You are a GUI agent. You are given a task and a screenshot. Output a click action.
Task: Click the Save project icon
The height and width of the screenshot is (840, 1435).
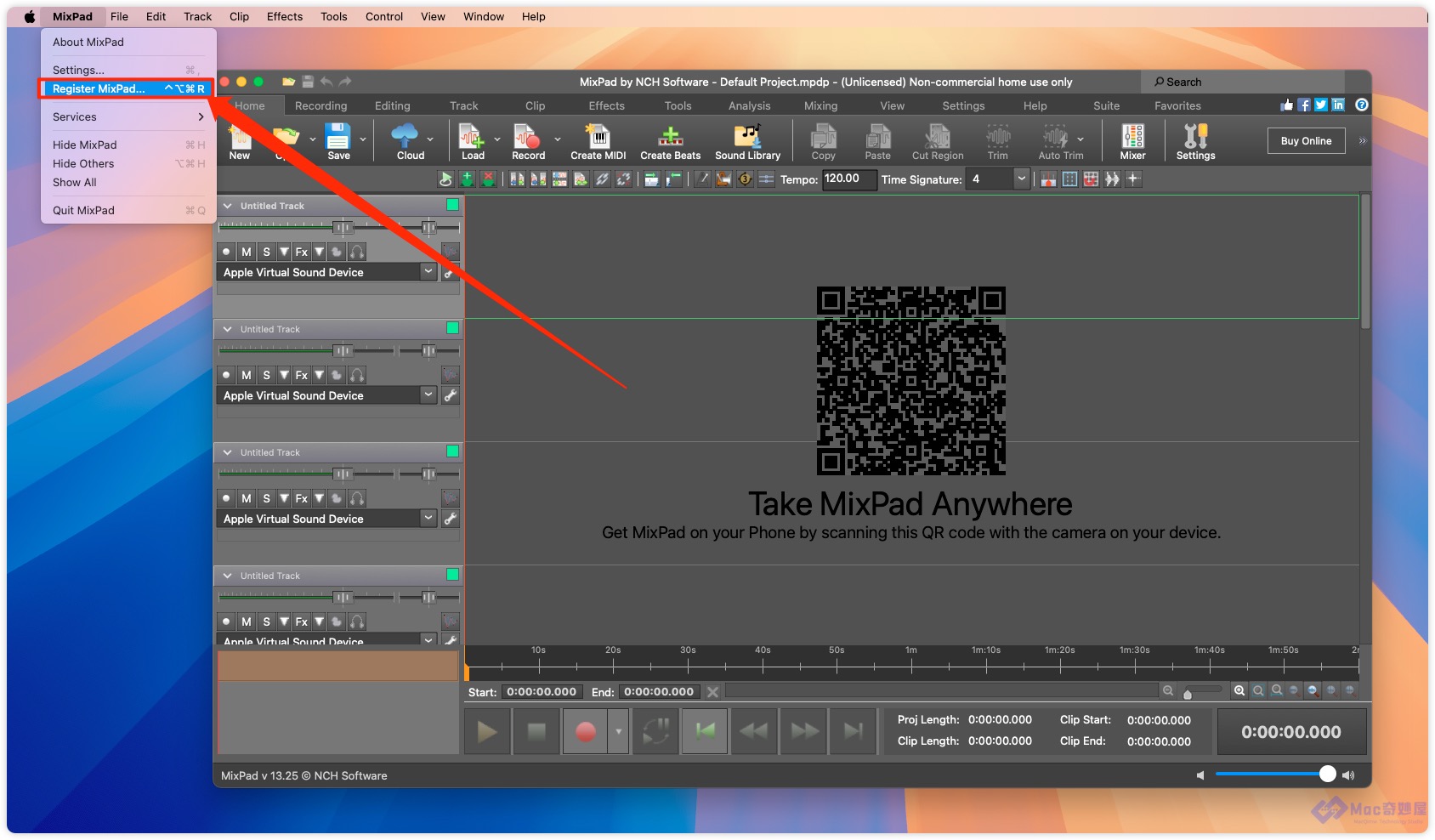(x=338, y=141)
